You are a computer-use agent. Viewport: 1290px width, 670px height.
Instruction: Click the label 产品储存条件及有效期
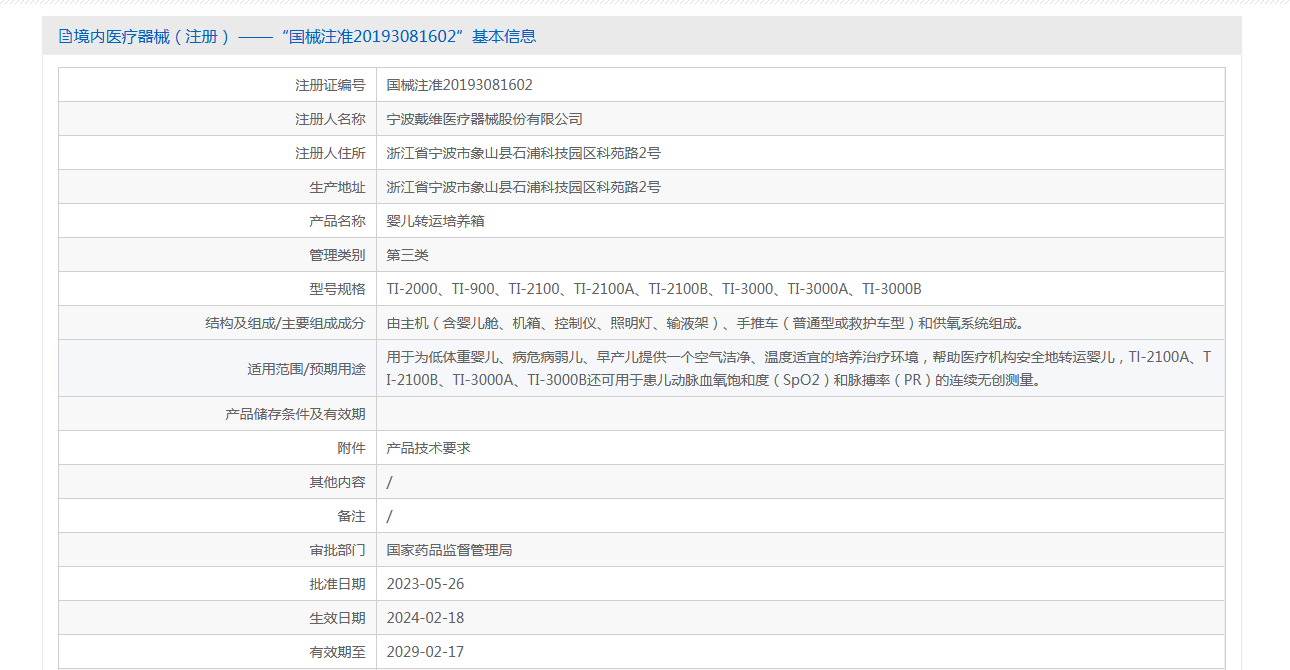pyautogui.click(x=295, y=414)
